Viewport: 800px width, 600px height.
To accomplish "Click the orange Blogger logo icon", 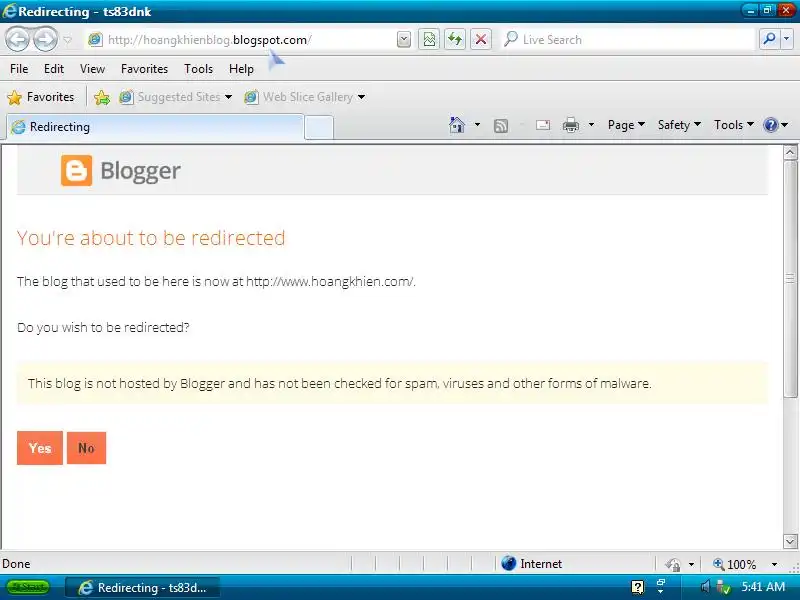I will point(77,170).
